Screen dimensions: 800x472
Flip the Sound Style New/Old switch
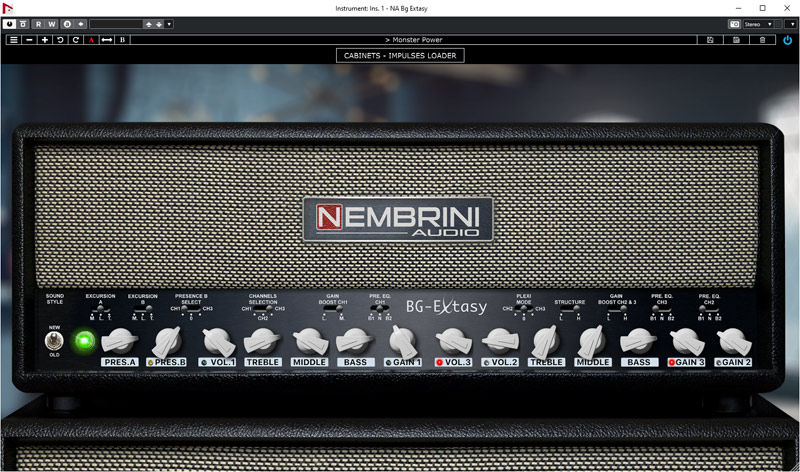click(x=56, y=341)
